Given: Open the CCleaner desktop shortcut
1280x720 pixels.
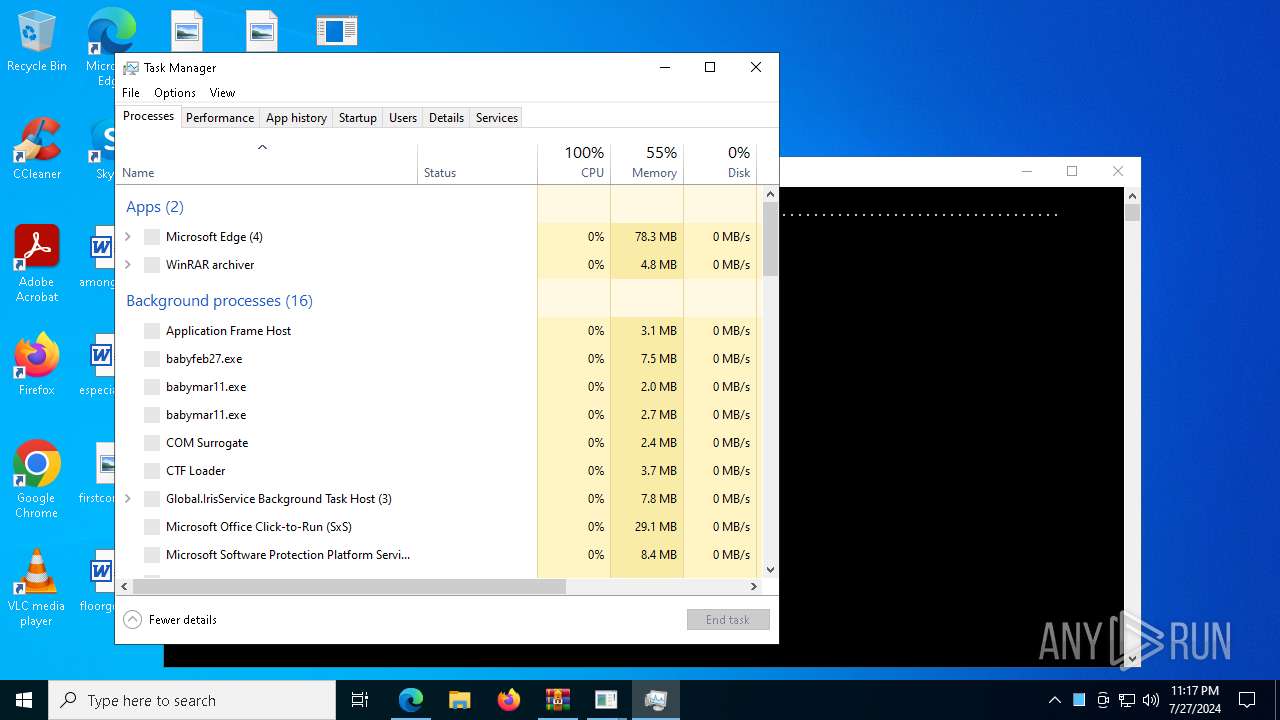Looking at the screenshot, I should coord(36,149).
